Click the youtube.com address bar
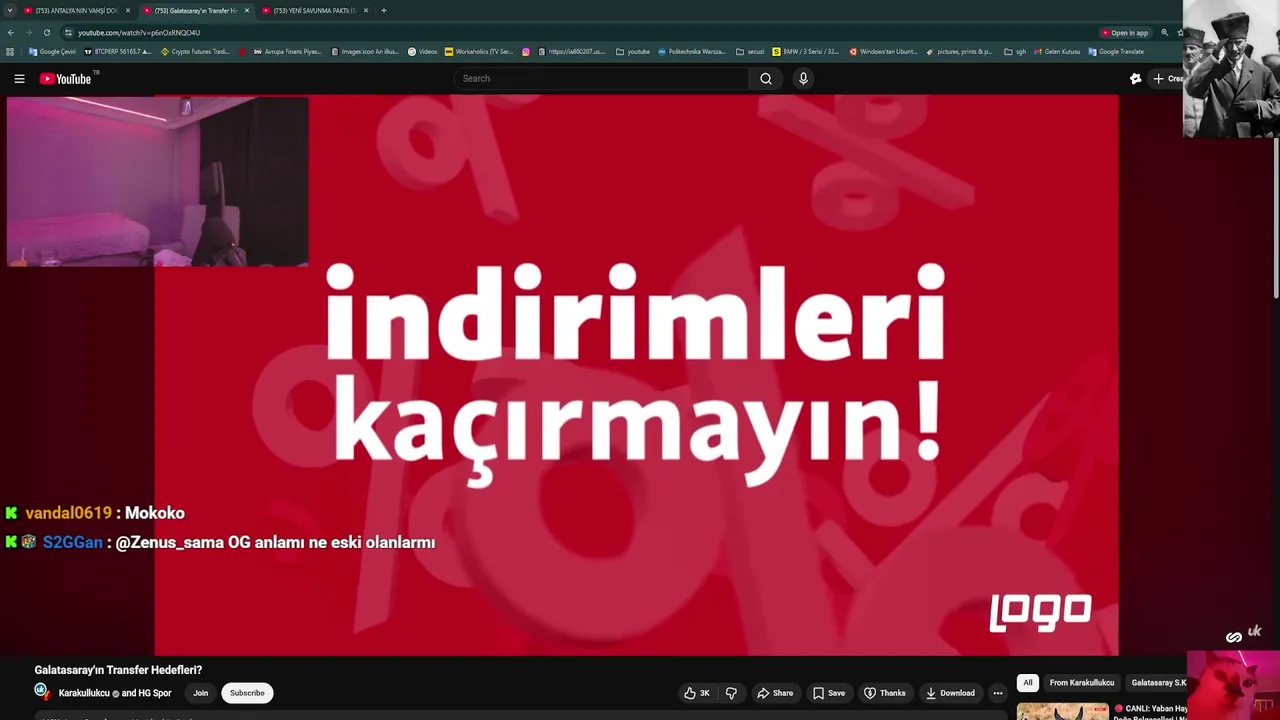The width and height of the screenshot is (1280, 720). 580,32
